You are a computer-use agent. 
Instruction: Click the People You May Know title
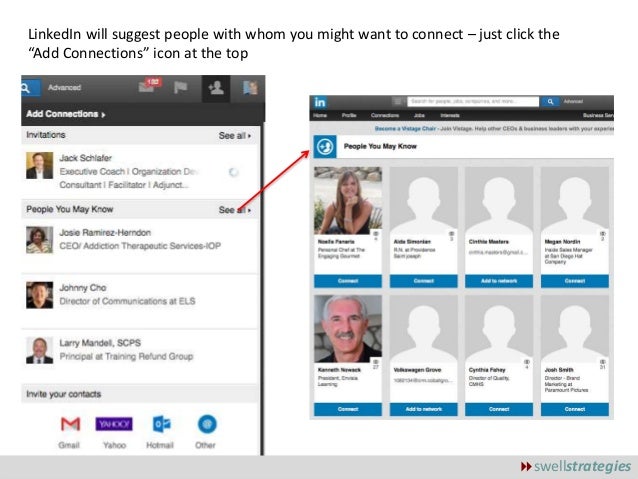click(380, 147)
